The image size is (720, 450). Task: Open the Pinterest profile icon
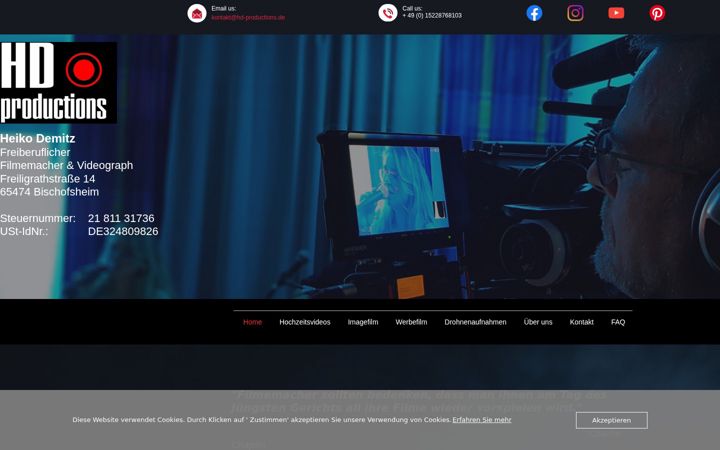657,13
